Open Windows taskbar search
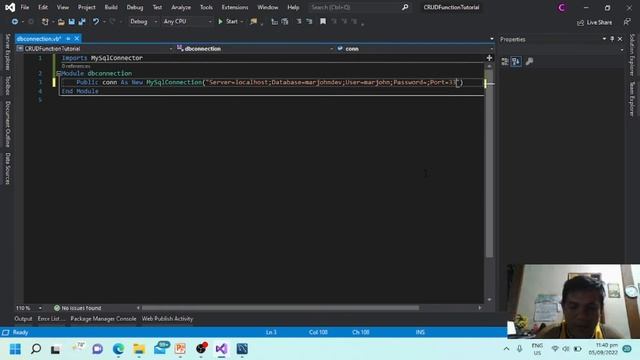 (x=36, y=349)
